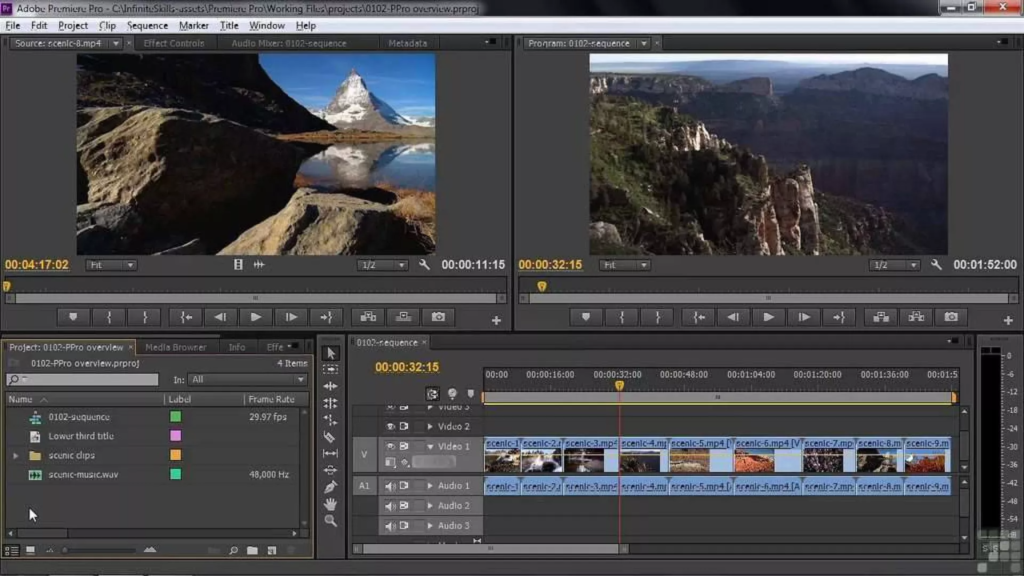The height and width of the screenshot is (576, 1024).
Task: Select the Hand tool
Action: (x=330, y=504)
